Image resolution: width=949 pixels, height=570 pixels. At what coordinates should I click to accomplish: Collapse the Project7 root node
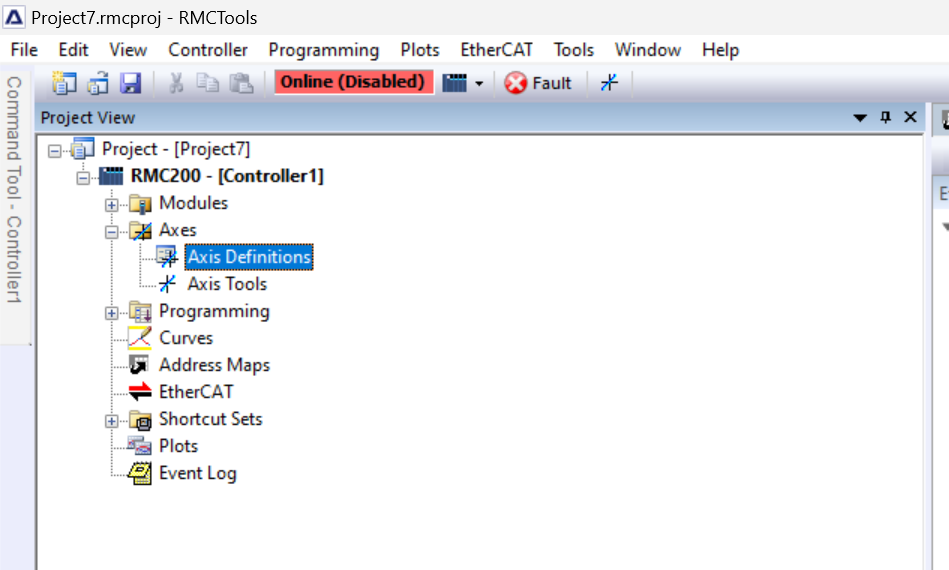54,151
